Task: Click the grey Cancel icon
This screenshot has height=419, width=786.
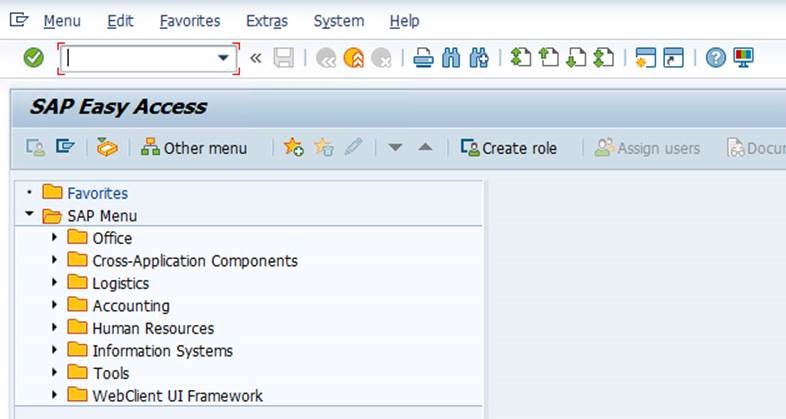Action: tap(381, 58)
